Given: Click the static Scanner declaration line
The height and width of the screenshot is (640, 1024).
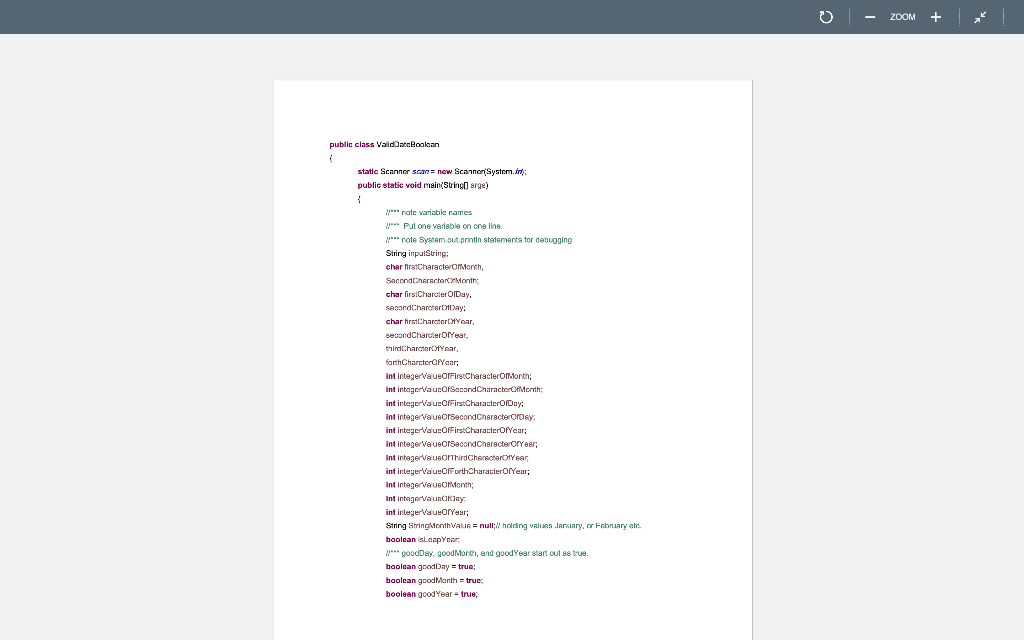Looking at the screenshot, I should click(442, 171).
